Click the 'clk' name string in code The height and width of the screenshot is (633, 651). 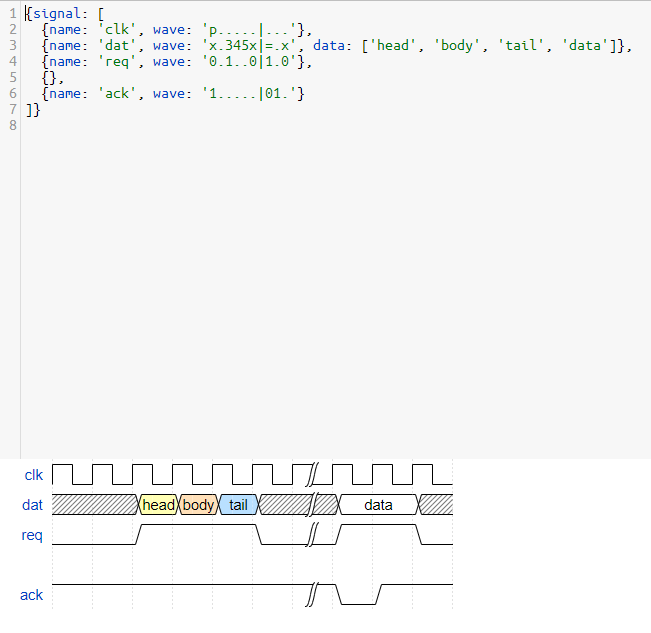pos(117,29)
